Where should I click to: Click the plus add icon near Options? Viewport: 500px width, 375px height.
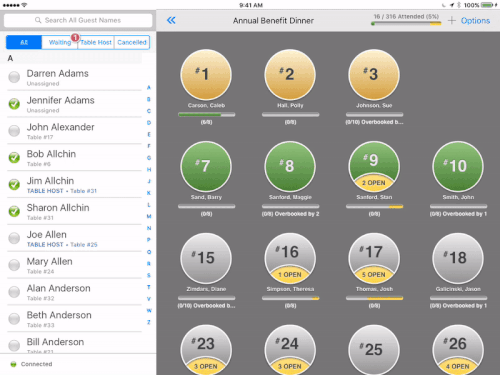(452, 21)
